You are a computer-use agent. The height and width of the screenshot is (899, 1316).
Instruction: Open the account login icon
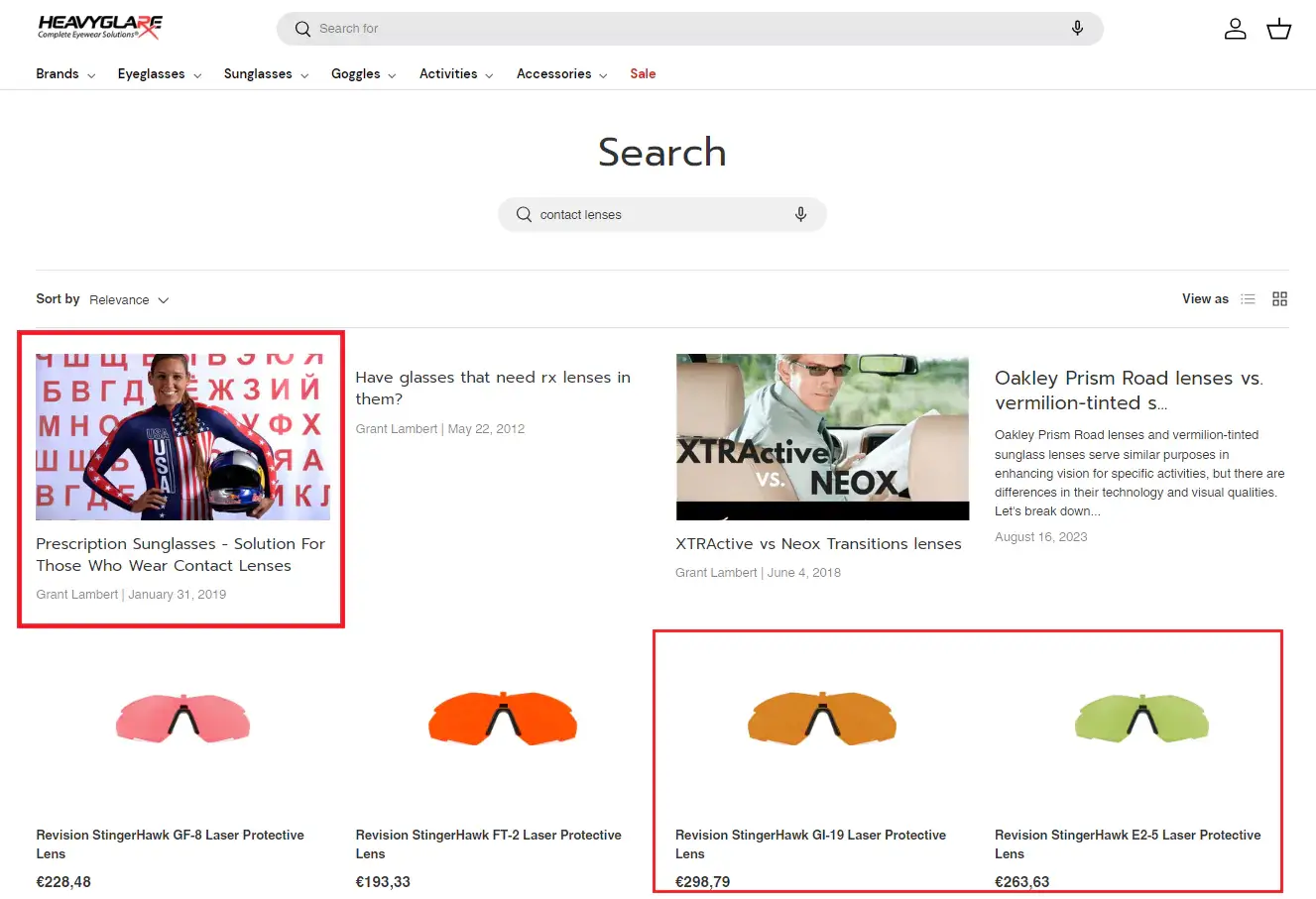1236,29
